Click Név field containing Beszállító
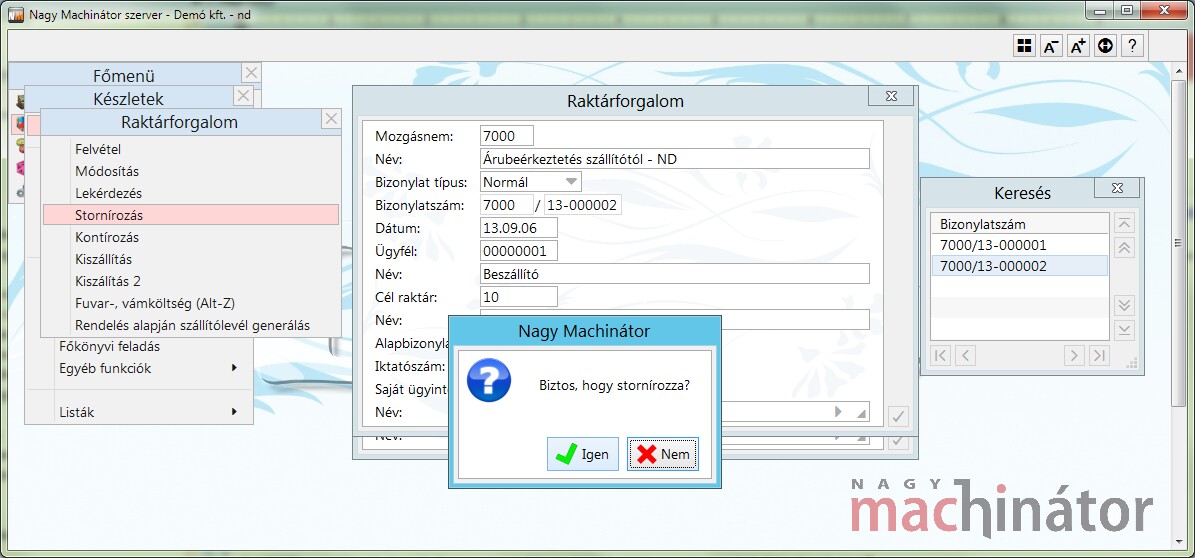Screen dimensions: 1195x558 674,274
